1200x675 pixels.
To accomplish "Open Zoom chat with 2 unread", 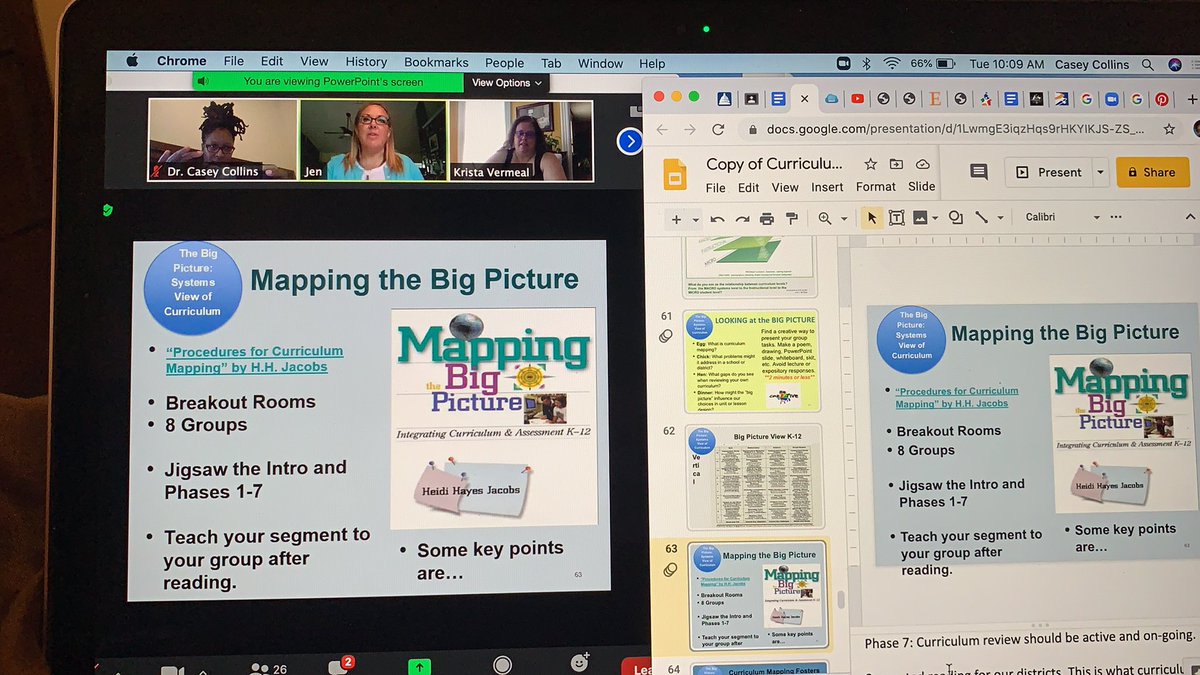I will pyautogui.click(x=340, y=665).
